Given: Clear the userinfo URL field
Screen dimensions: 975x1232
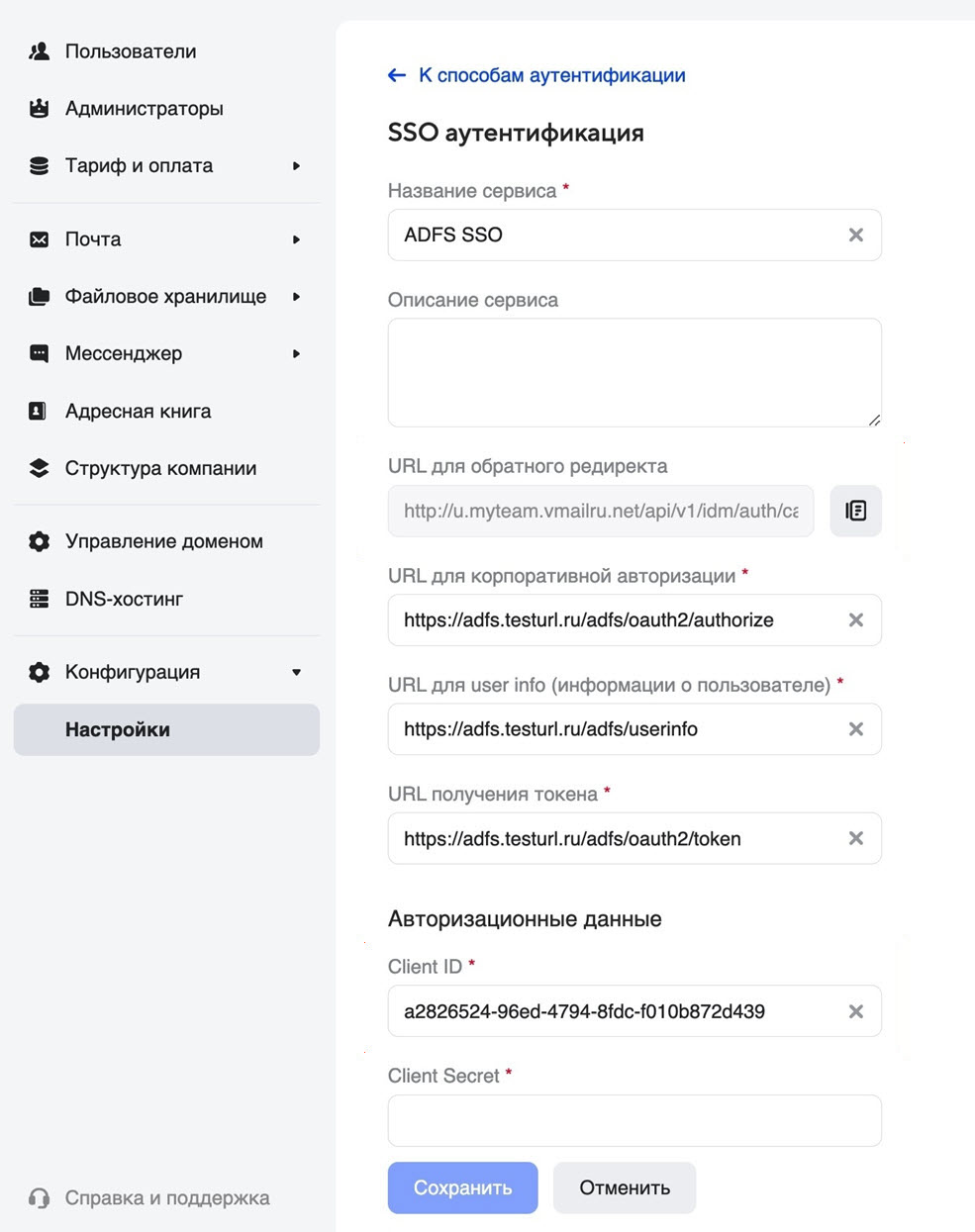Looking at the screenshot, I should [856, 729].
